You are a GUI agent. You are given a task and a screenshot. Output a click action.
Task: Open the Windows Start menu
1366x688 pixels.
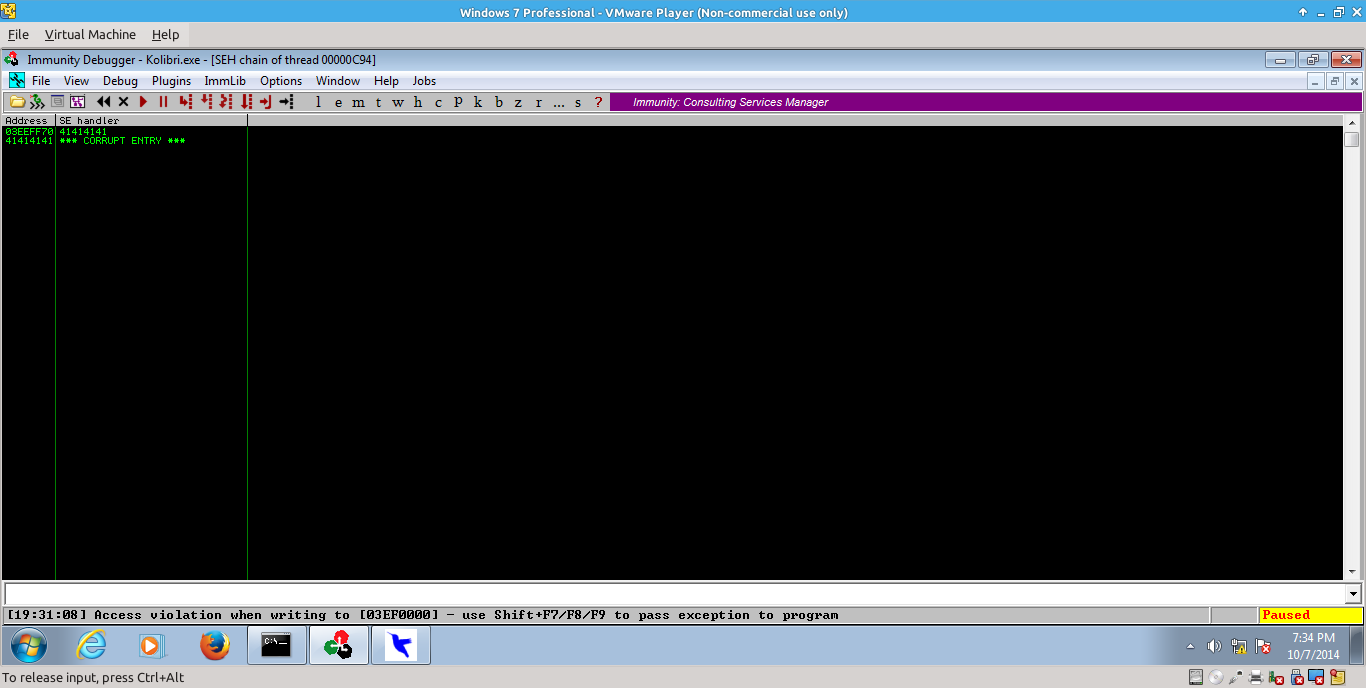28,646
